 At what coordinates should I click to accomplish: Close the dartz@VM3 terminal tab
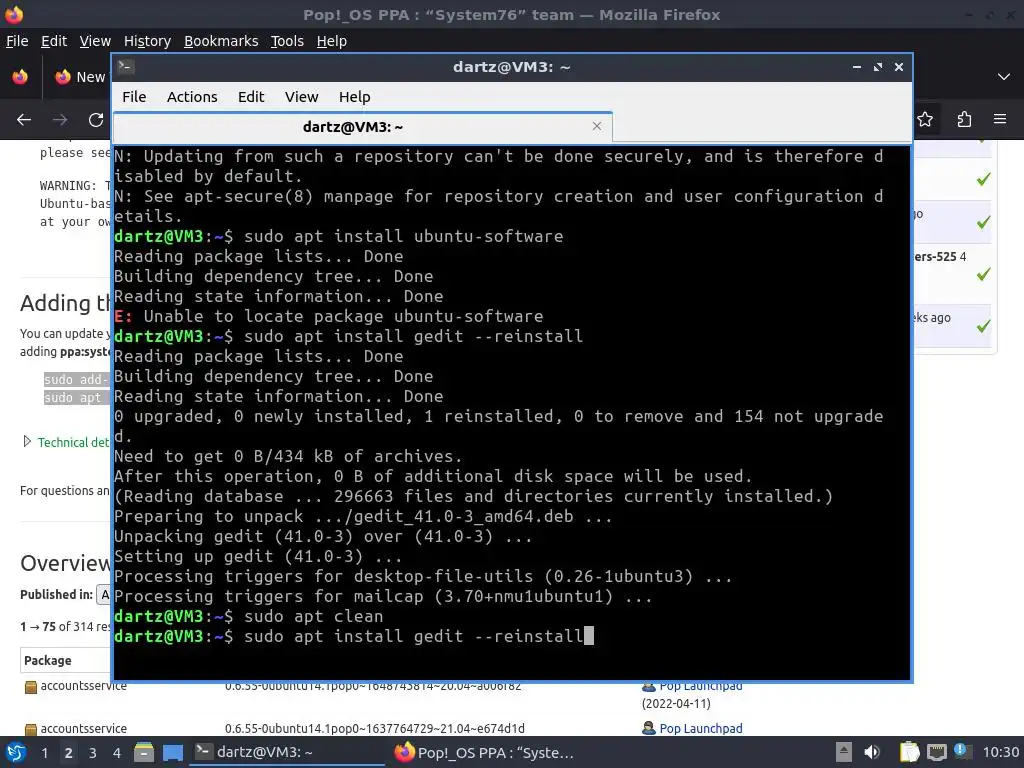(596, 126)
